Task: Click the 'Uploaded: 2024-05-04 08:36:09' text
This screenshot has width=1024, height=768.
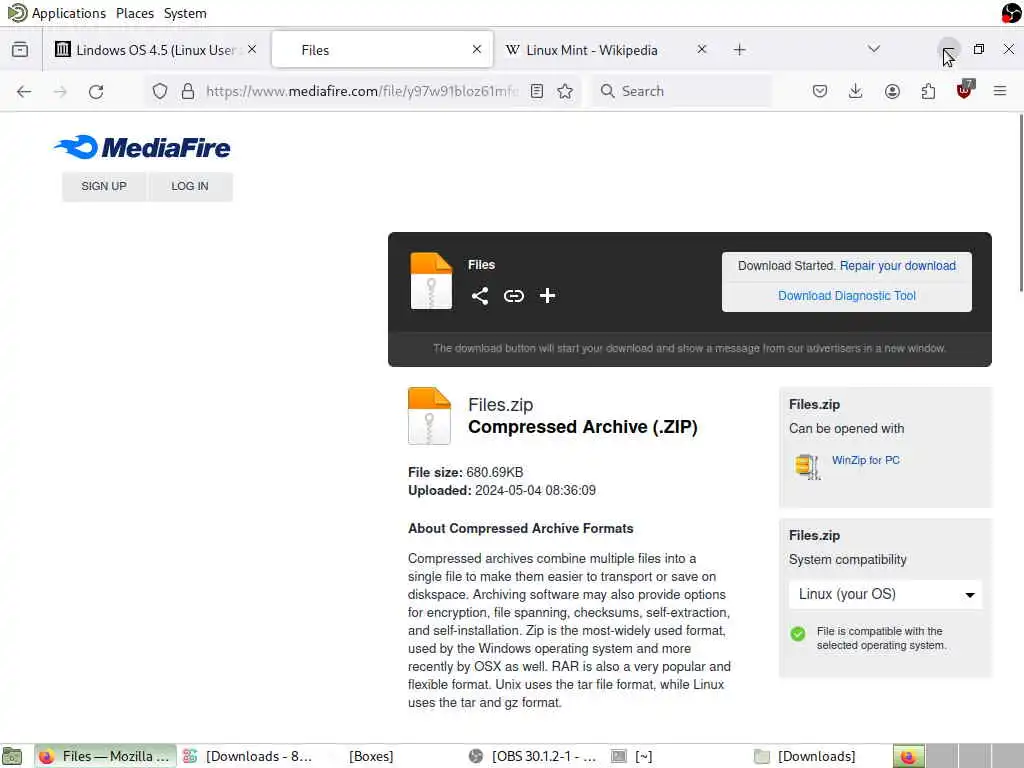Action: pos(502,490)
